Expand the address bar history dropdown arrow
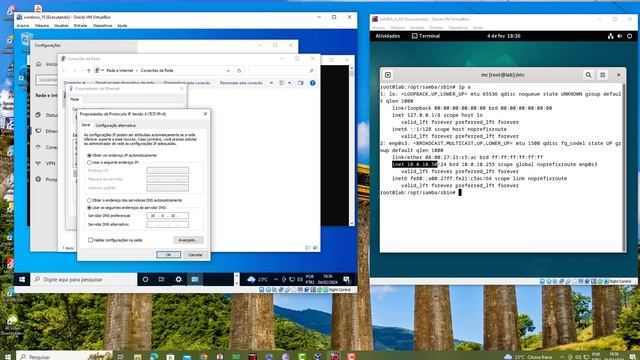This screenshot has height=360, width=640. (228, 71)
